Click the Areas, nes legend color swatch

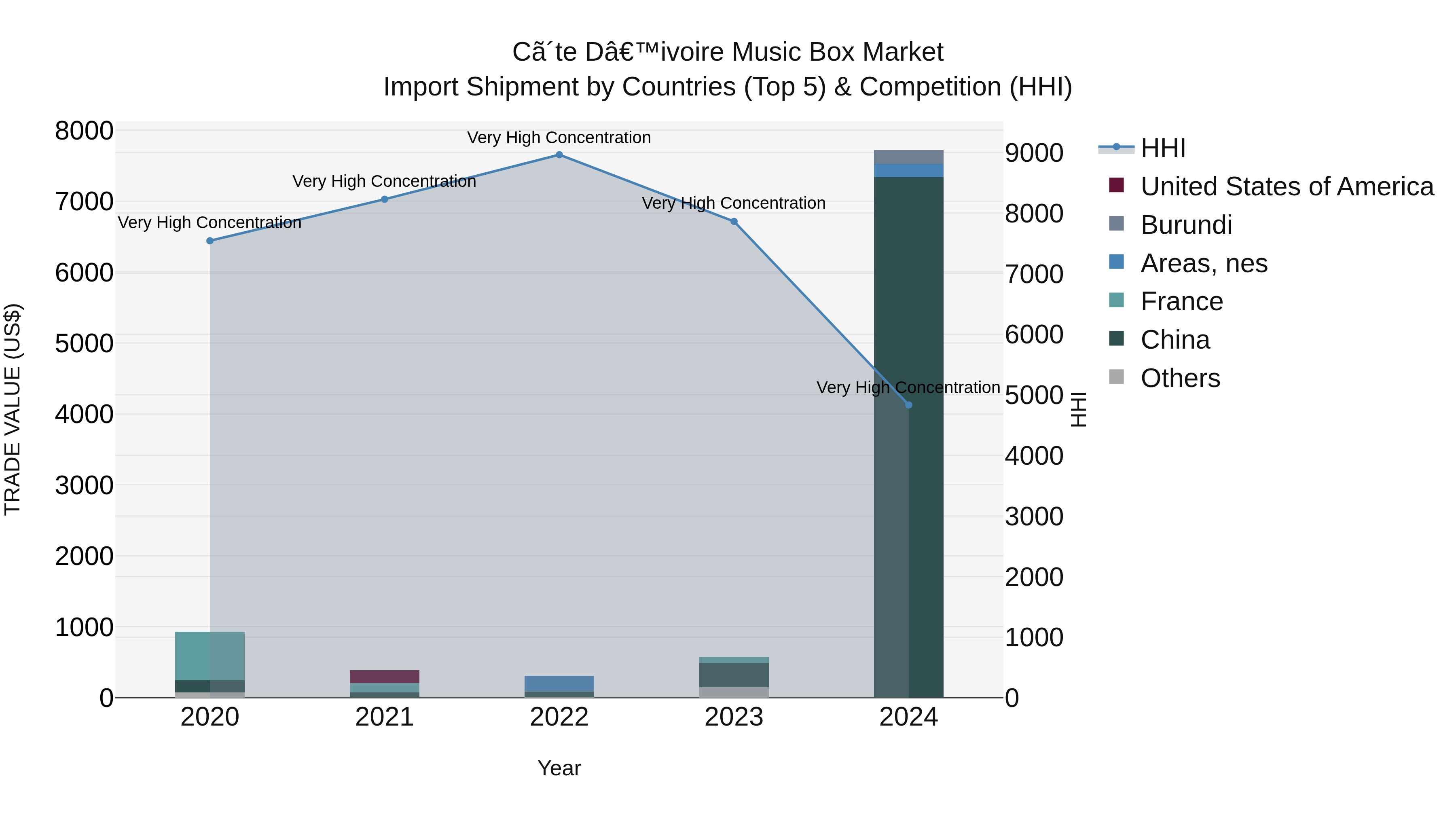point(1116,262)
